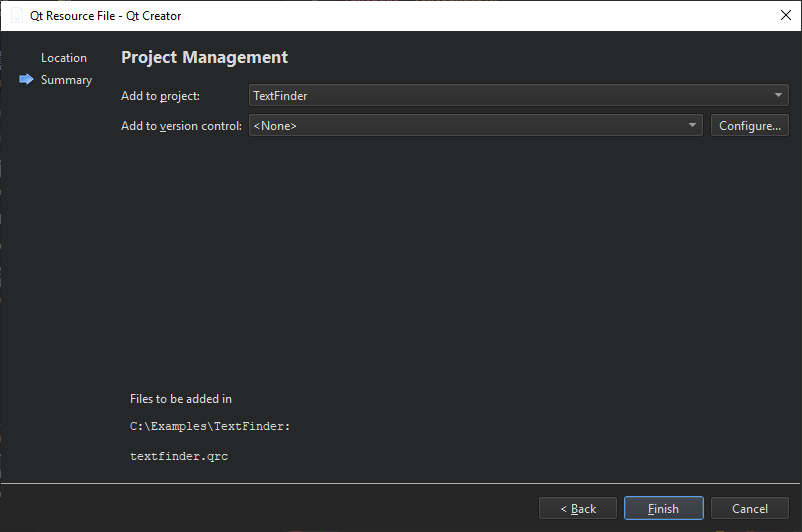Close the Qt Resource File dialog
The height and width of the screenshot is (532, 802).
point(785,16)
